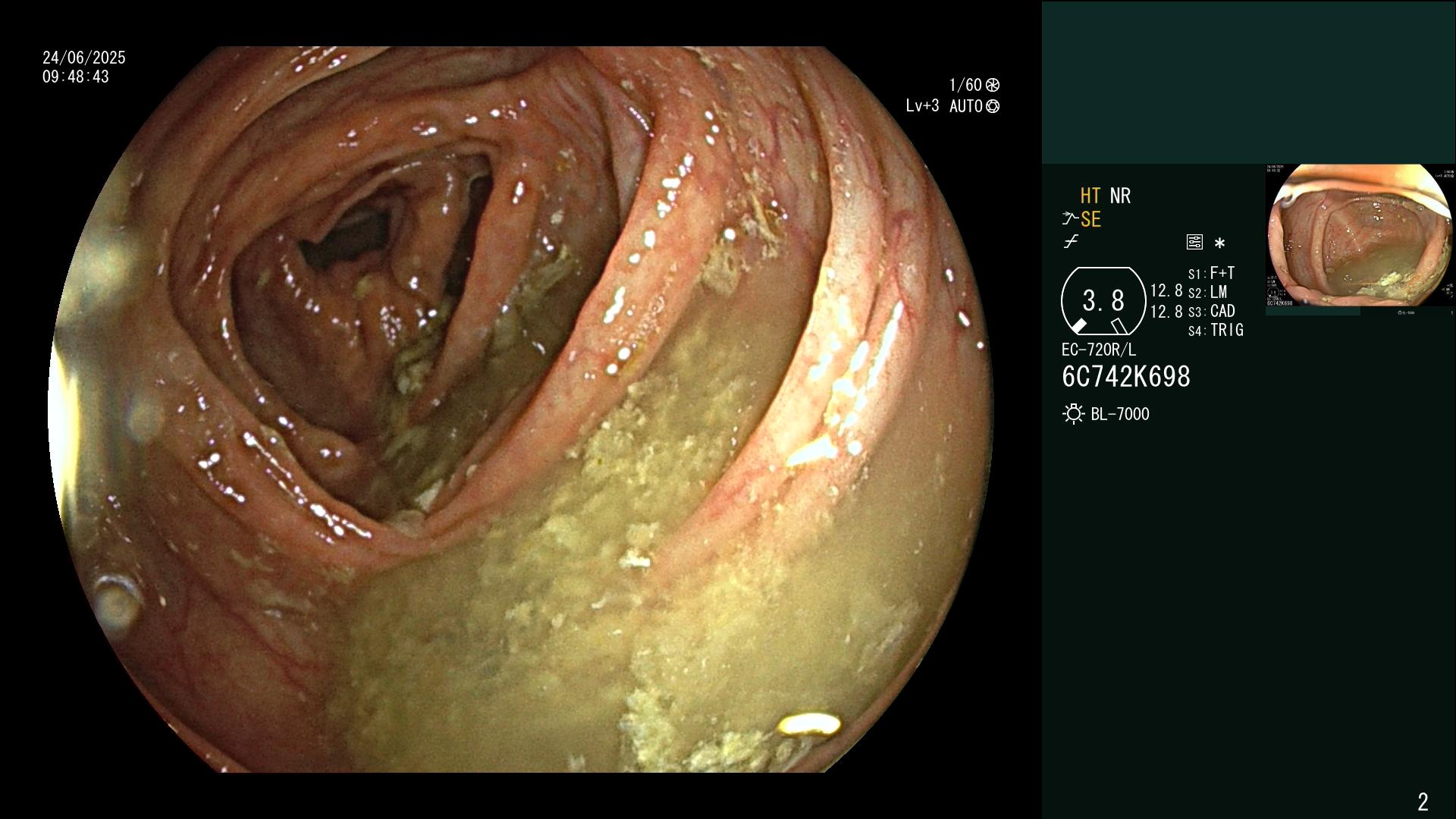The width and height of the screenshot is (1456, 819).
Task: Click the tone curve icon below SE
Action: tap(1071, 242)
